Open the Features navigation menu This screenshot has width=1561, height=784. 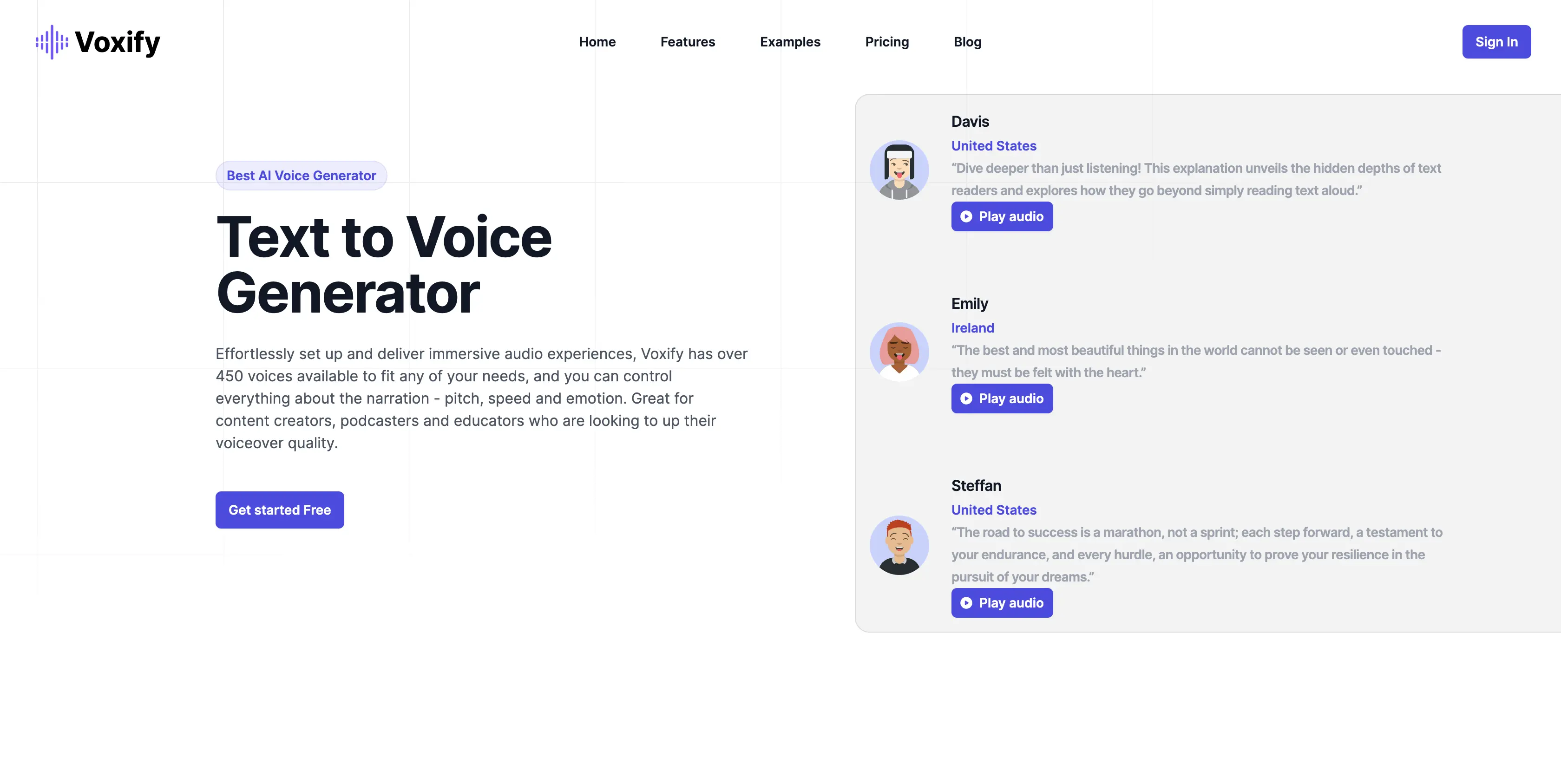688,42
